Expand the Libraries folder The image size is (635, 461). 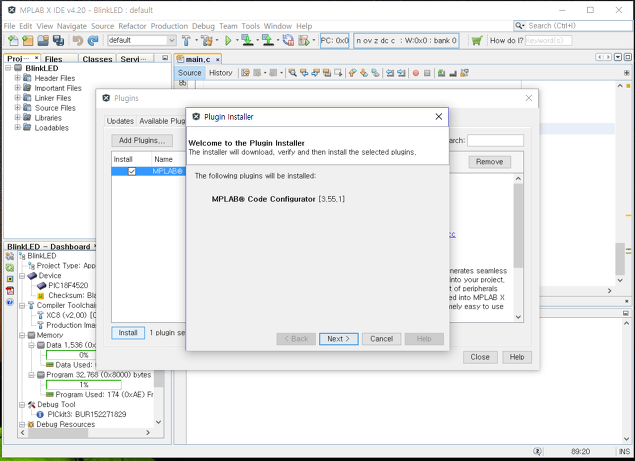coord(17,117)
